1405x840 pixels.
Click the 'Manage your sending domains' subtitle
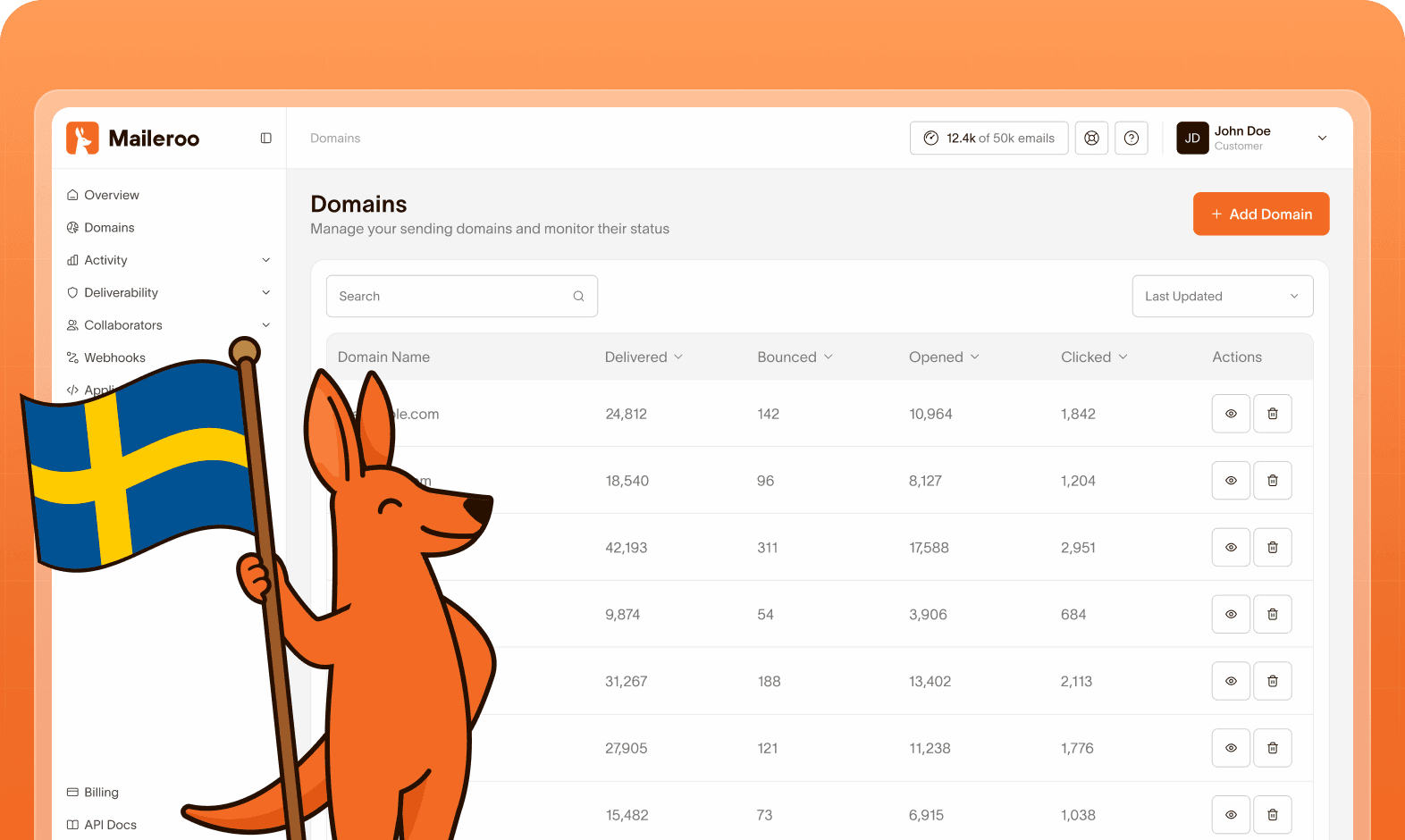[x=490, y=229]
